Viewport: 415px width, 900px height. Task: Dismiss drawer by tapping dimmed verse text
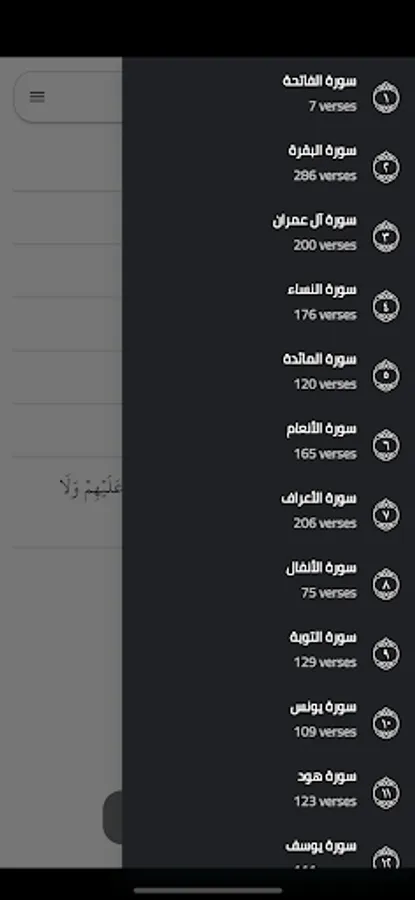click(91, 487)
